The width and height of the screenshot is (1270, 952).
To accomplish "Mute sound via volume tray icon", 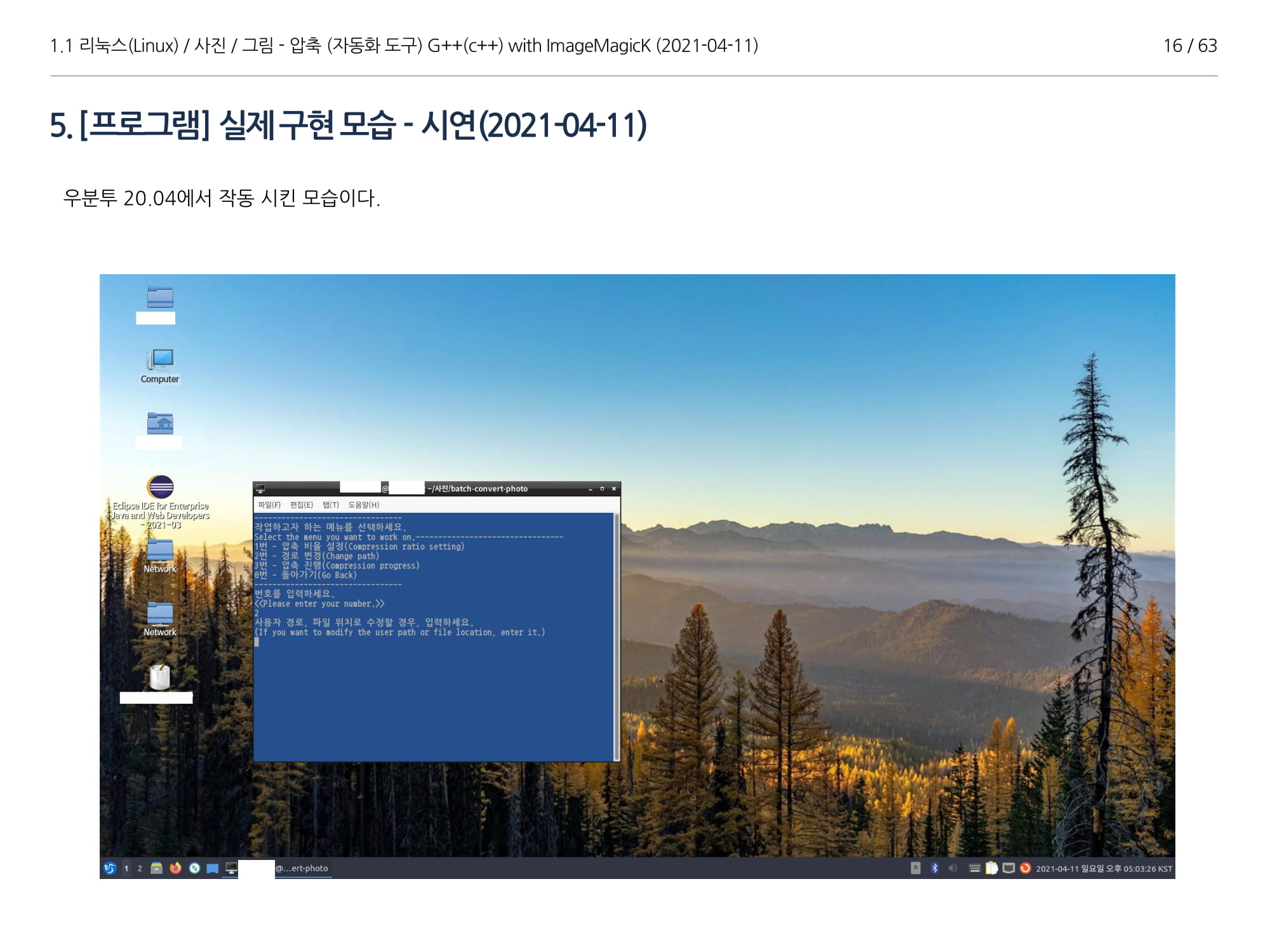I will (952, 868).
